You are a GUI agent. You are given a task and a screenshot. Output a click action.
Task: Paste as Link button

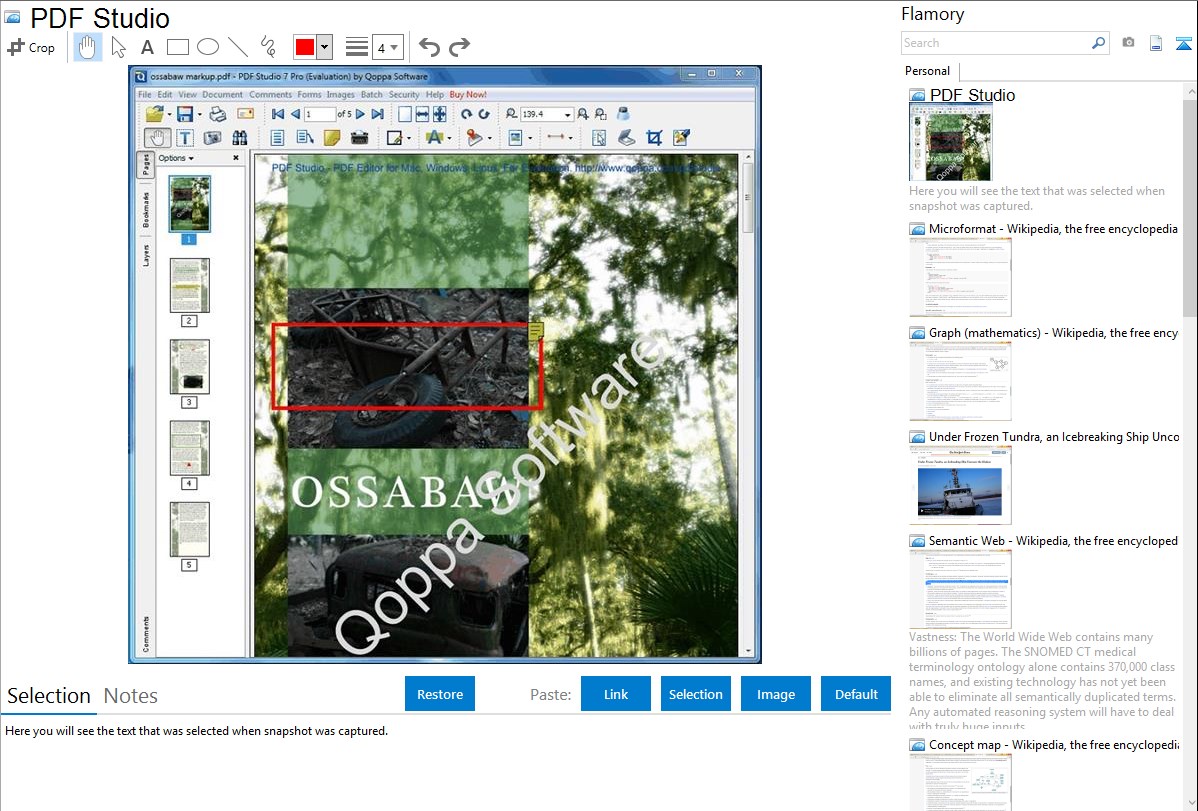point(616,694)
